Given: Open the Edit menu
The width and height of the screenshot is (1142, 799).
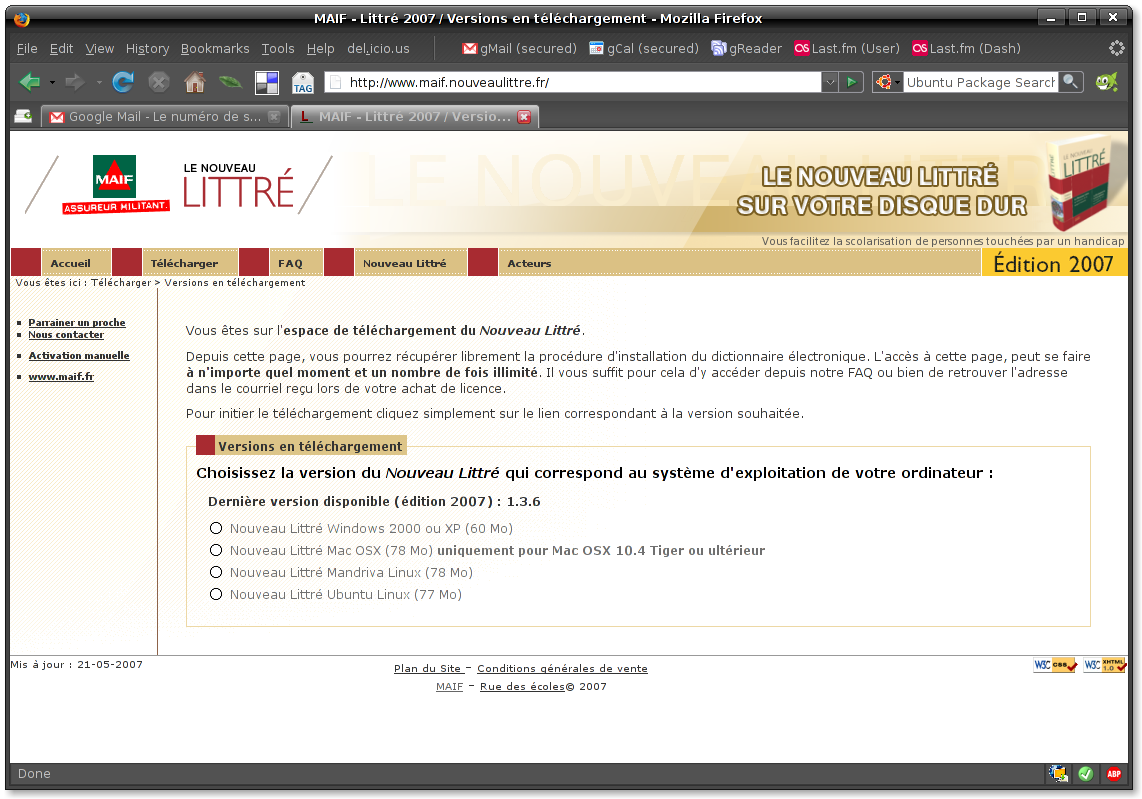Looking at the screenshot, I should tap(61, 49).
